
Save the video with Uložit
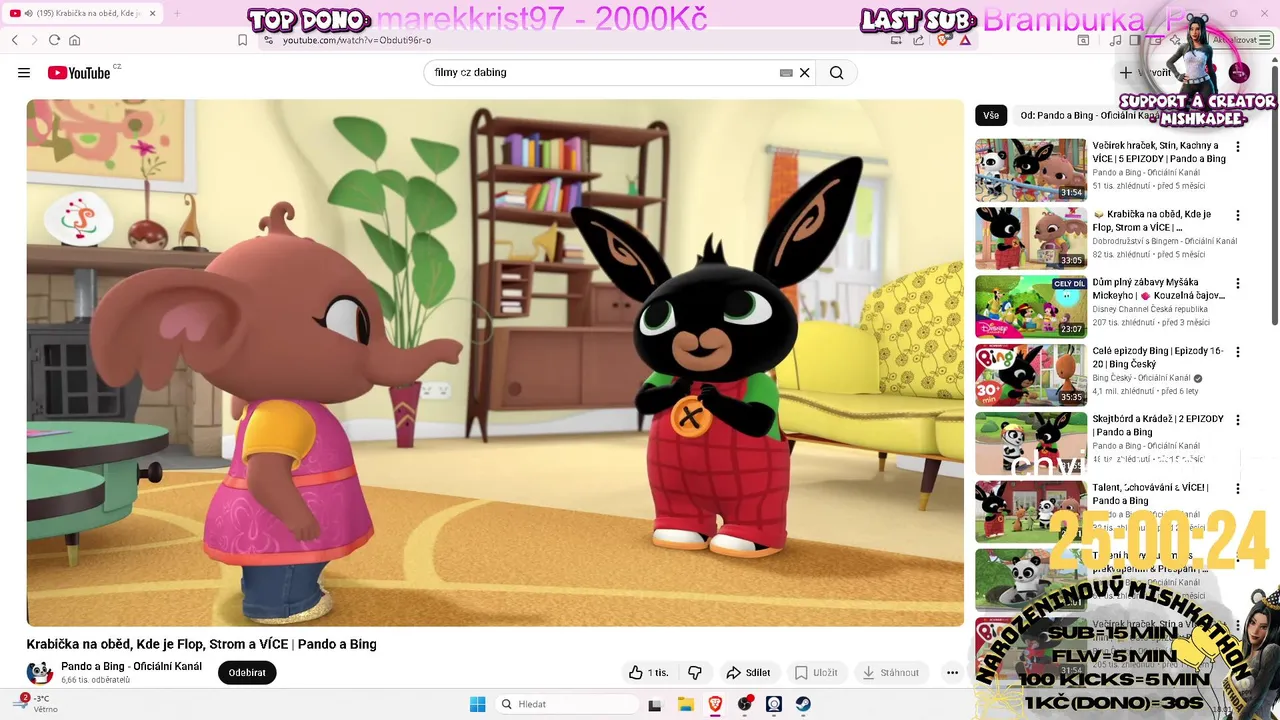point(816,673)
